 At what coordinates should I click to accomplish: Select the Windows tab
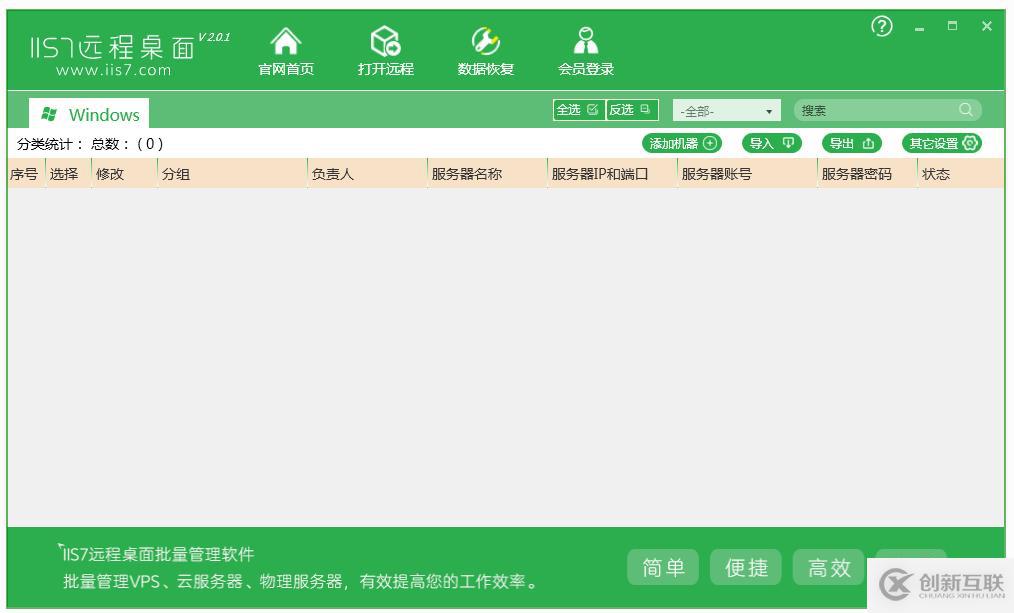pyautogui.click(x=89, y=114)
